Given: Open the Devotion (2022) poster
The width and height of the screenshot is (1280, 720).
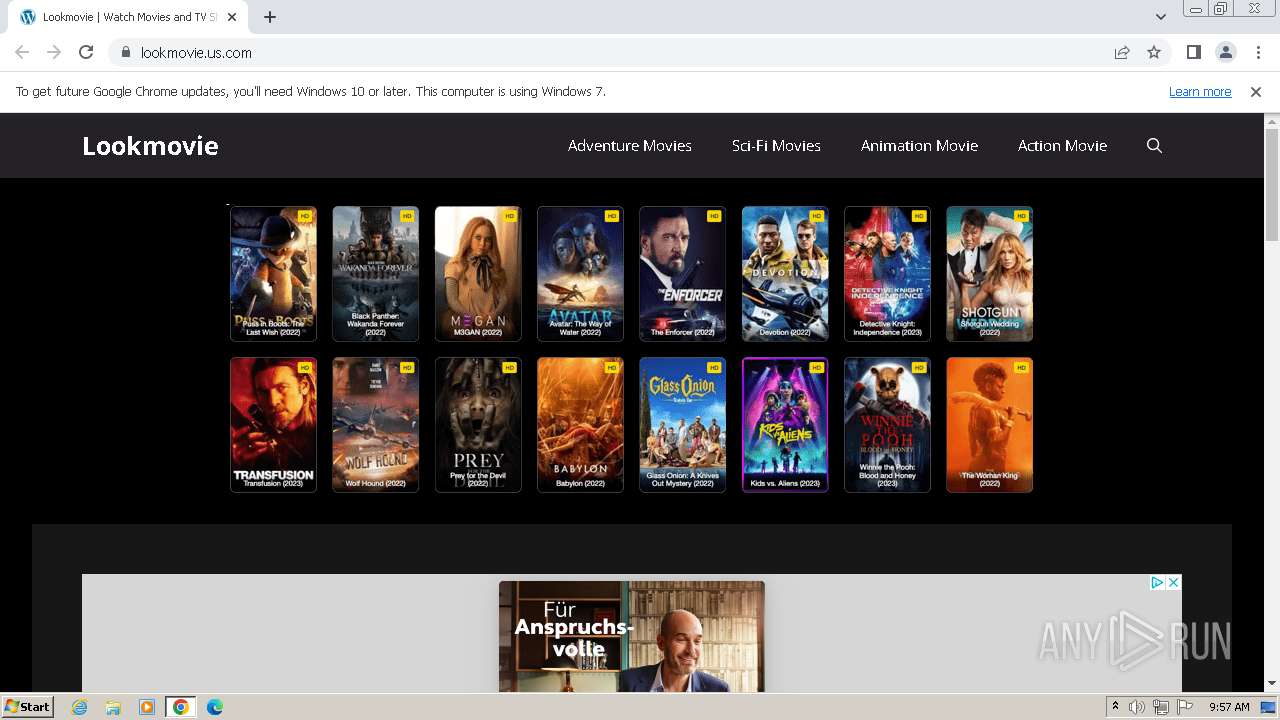Looking at the screenshot, I should (x=785, y=274).
